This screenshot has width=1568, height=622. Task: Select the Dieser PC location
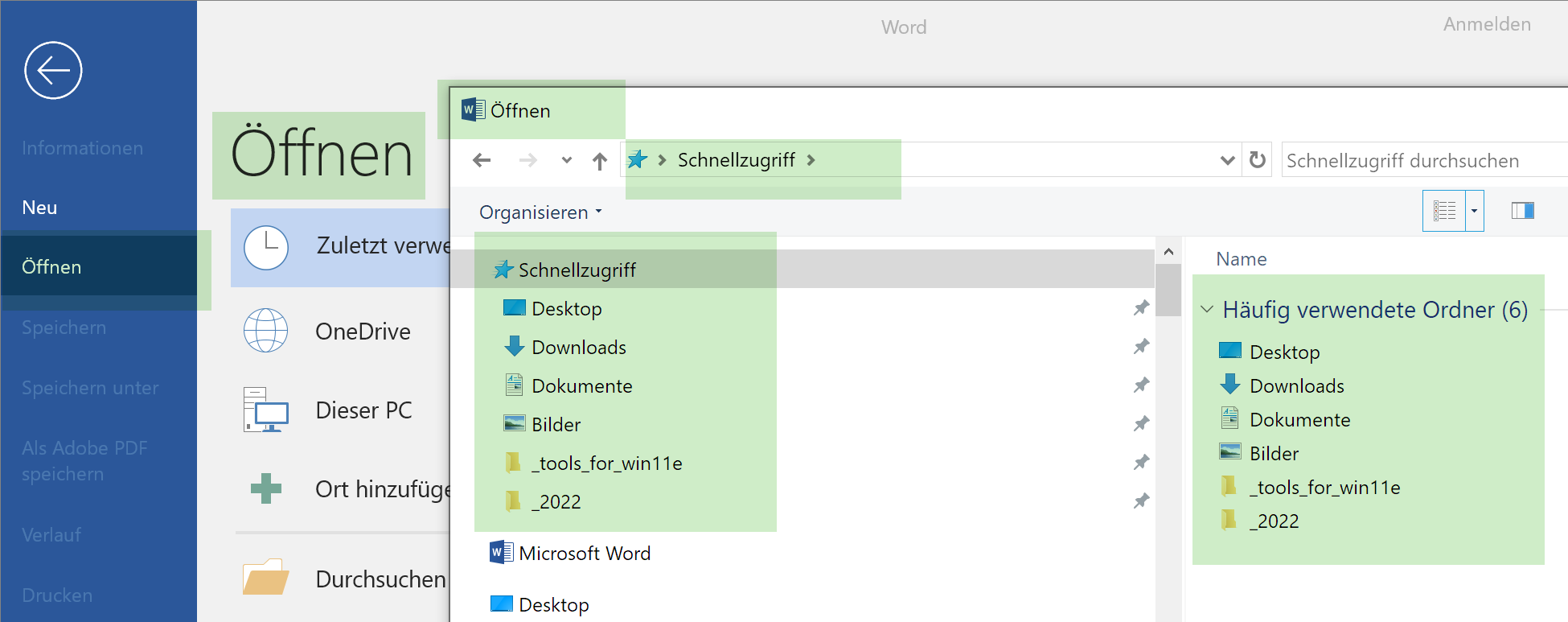tap(364, 410)
